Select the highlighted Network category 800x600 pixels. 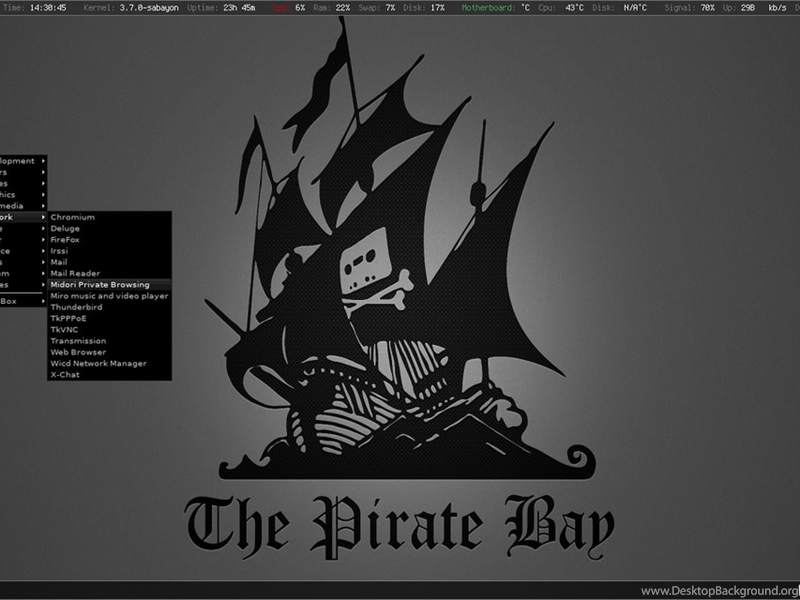23,217
